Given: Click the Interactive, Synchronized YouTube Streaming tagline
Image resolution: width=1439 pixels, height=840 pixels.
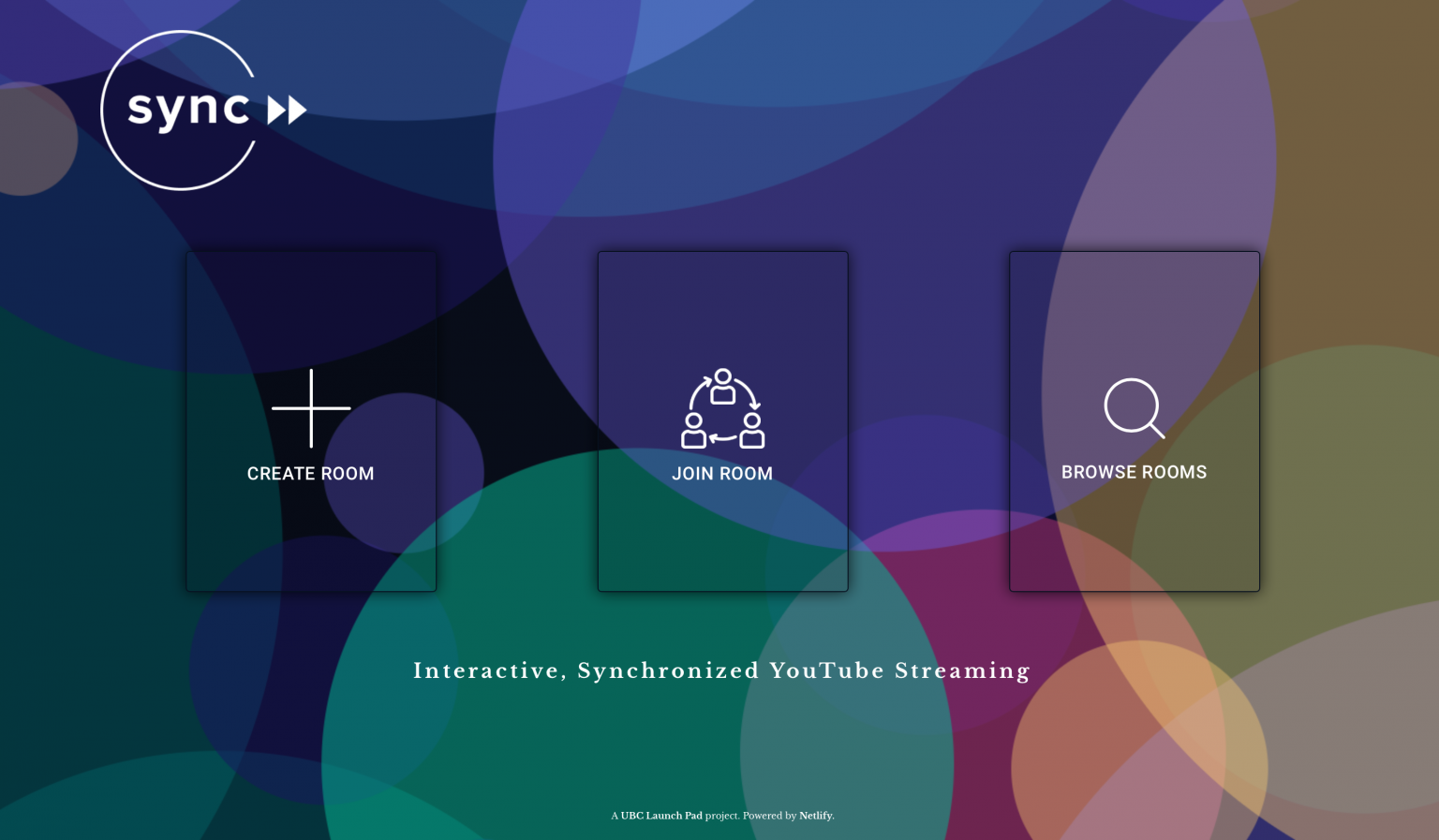Looking at the screenshot, I should tap(722, 671).
